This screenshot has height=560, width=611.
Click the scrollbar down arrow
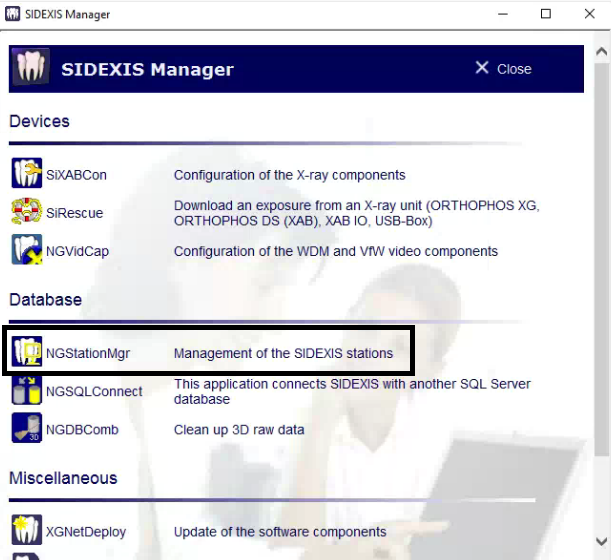[x=602, y=541]
